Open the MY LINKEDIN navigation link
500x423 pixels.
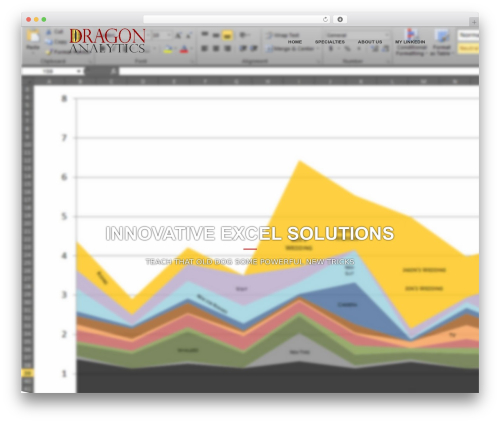click(410, 42)
